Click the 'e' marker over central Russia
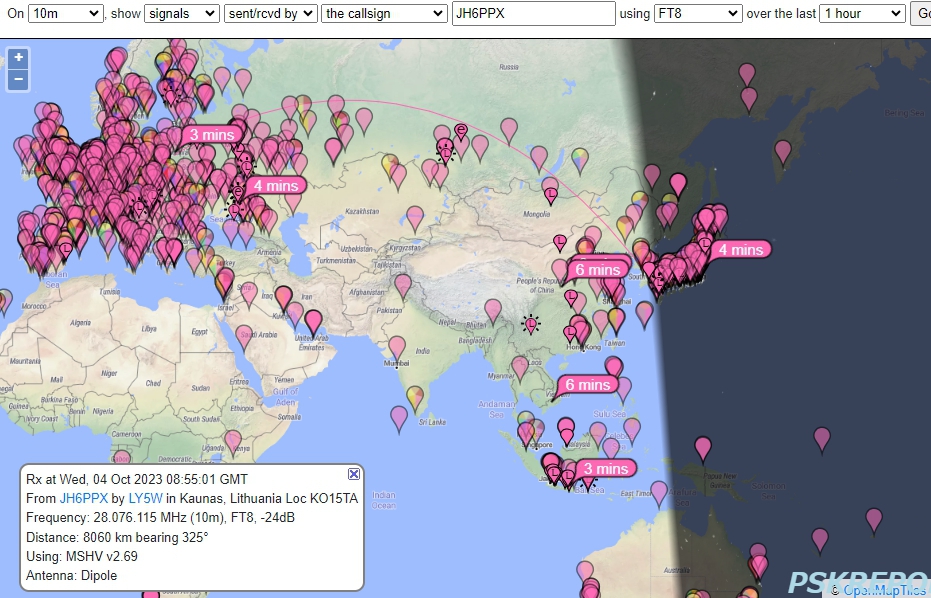 [x=461, y=131]
